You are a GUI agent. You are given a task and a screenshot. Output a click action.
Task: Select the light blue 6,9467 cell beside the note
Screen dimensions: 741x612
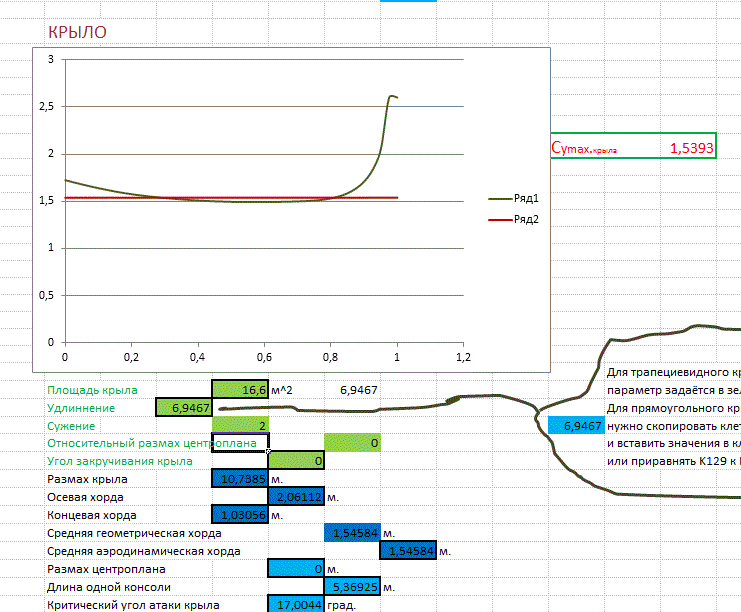coord(576,425)
